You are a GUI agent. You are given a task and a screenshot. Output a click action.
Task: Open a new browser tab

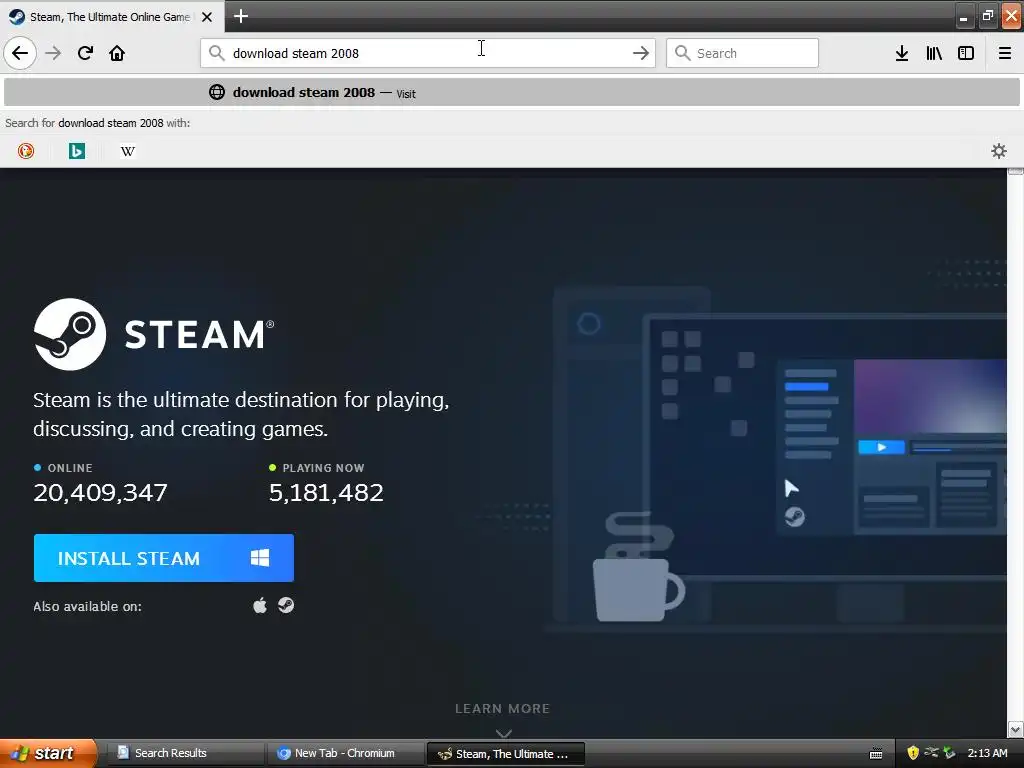click(x=240, y=16)
